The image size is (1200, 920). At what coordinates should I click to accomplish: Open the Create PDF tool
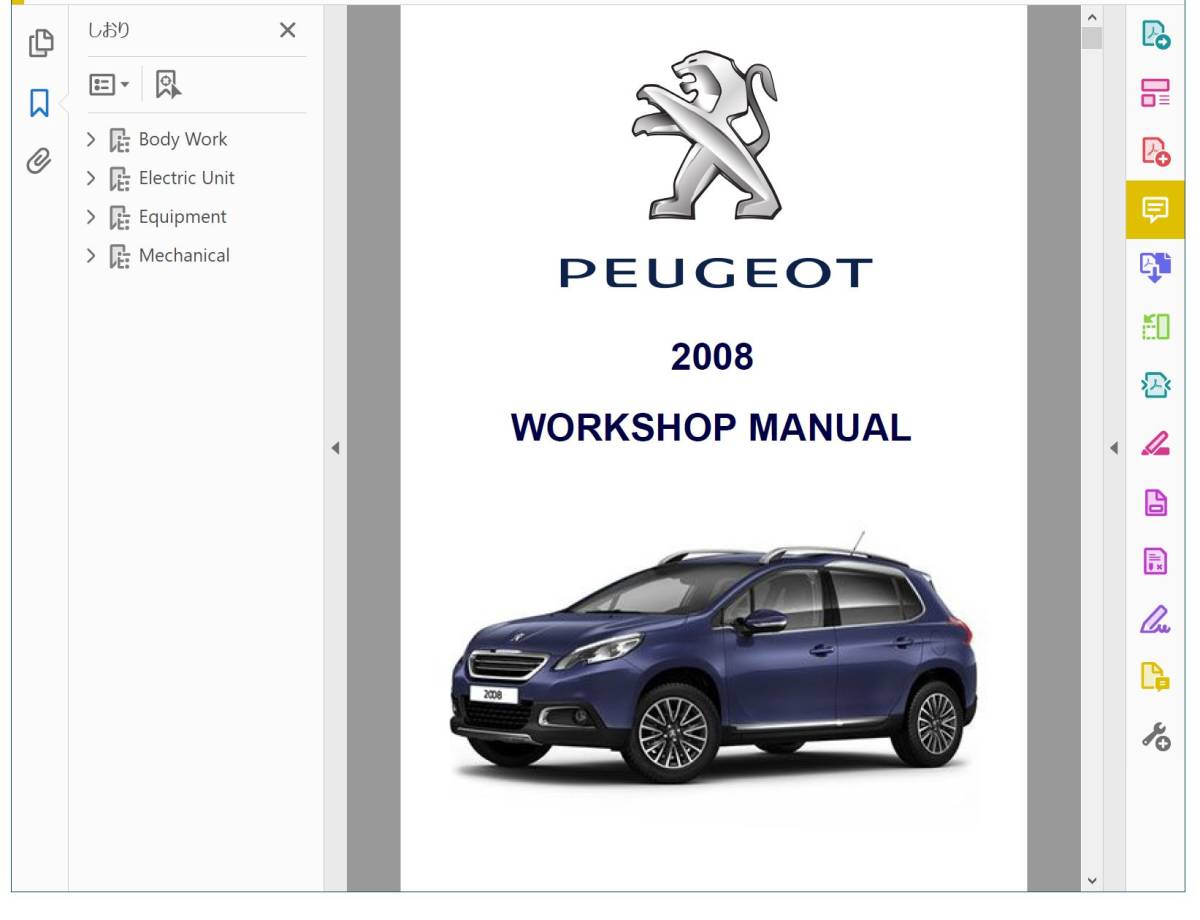point(1156,152)
